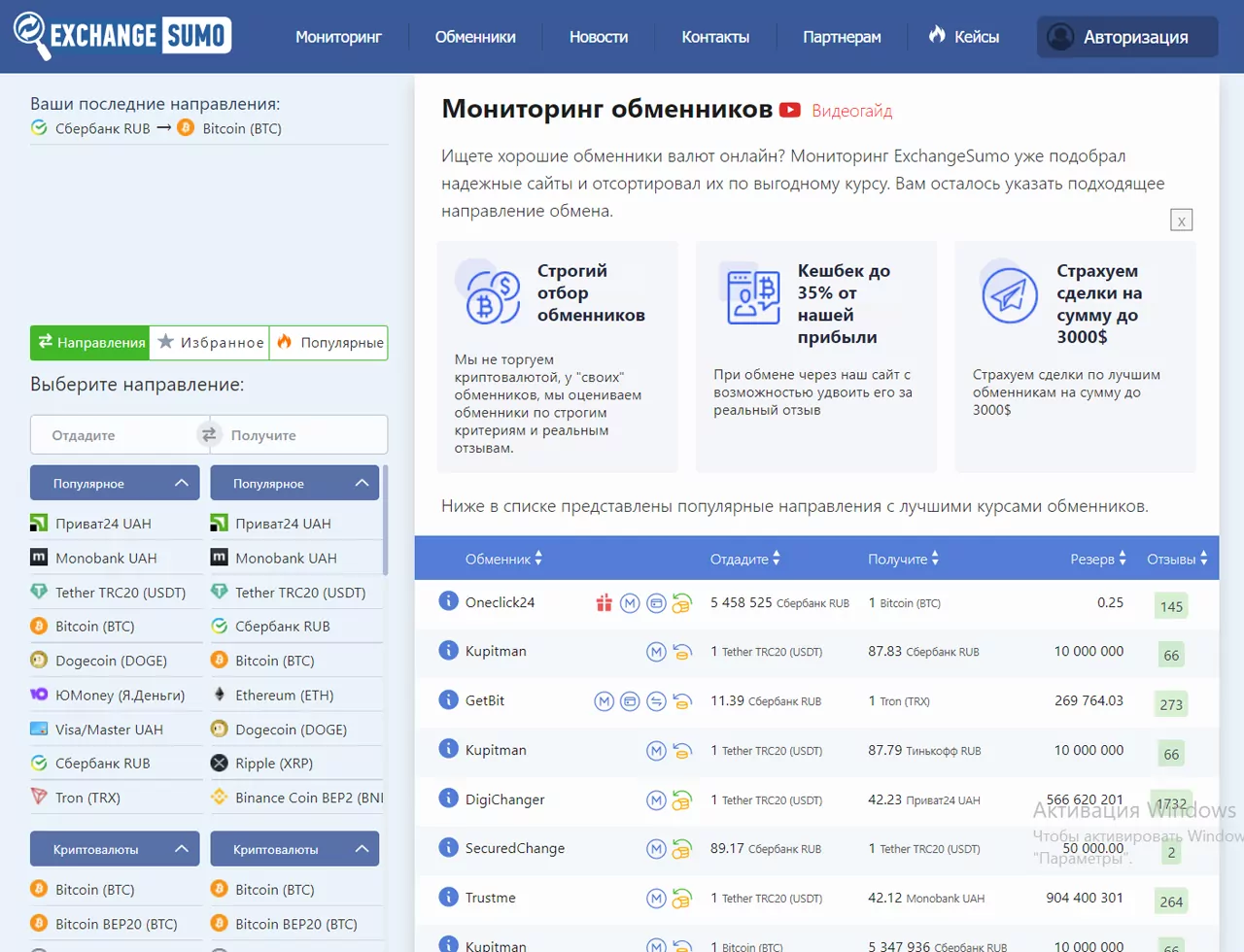Click the swap arrows icon in GetBit row
This screenshot has height=952, width=1244.
(x=656, y=701)
